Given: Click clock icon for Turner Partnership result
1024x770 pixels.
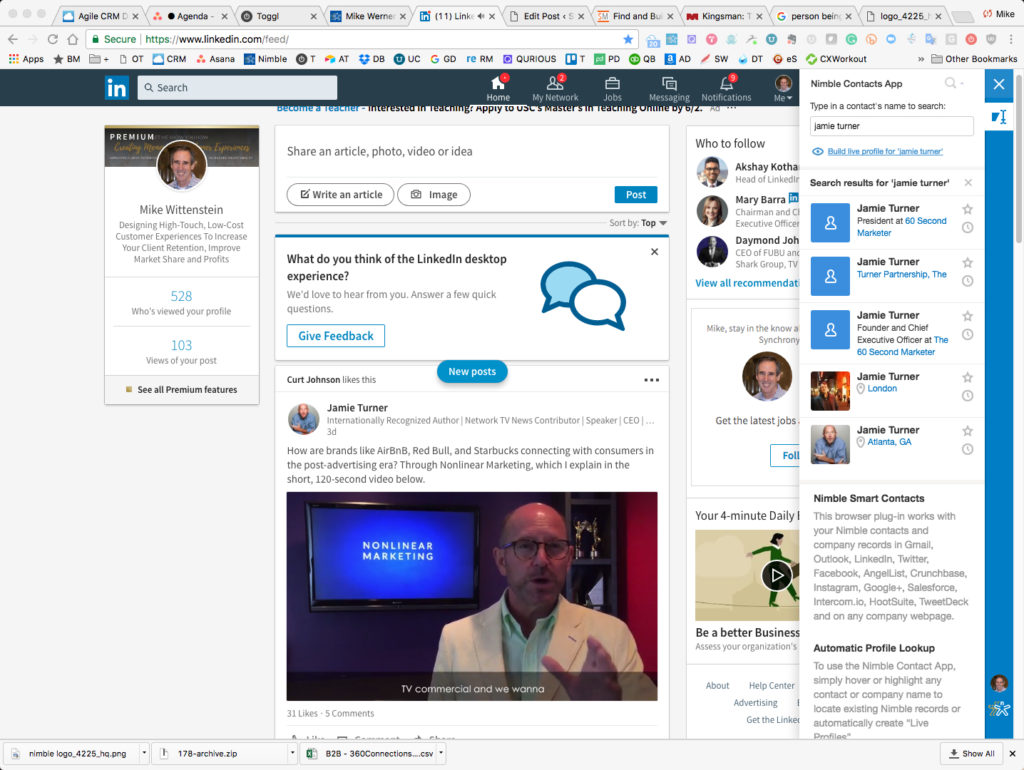Looking at the screenshot, I should (x=968, y=281).
